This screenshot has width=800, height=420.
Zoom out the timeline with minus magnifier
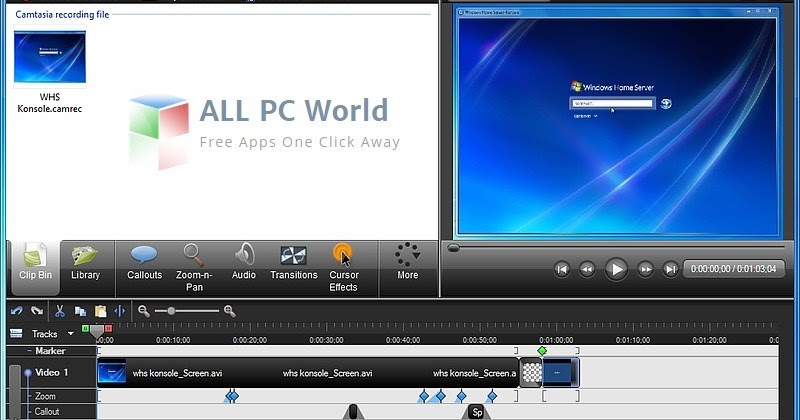(144, 311)
